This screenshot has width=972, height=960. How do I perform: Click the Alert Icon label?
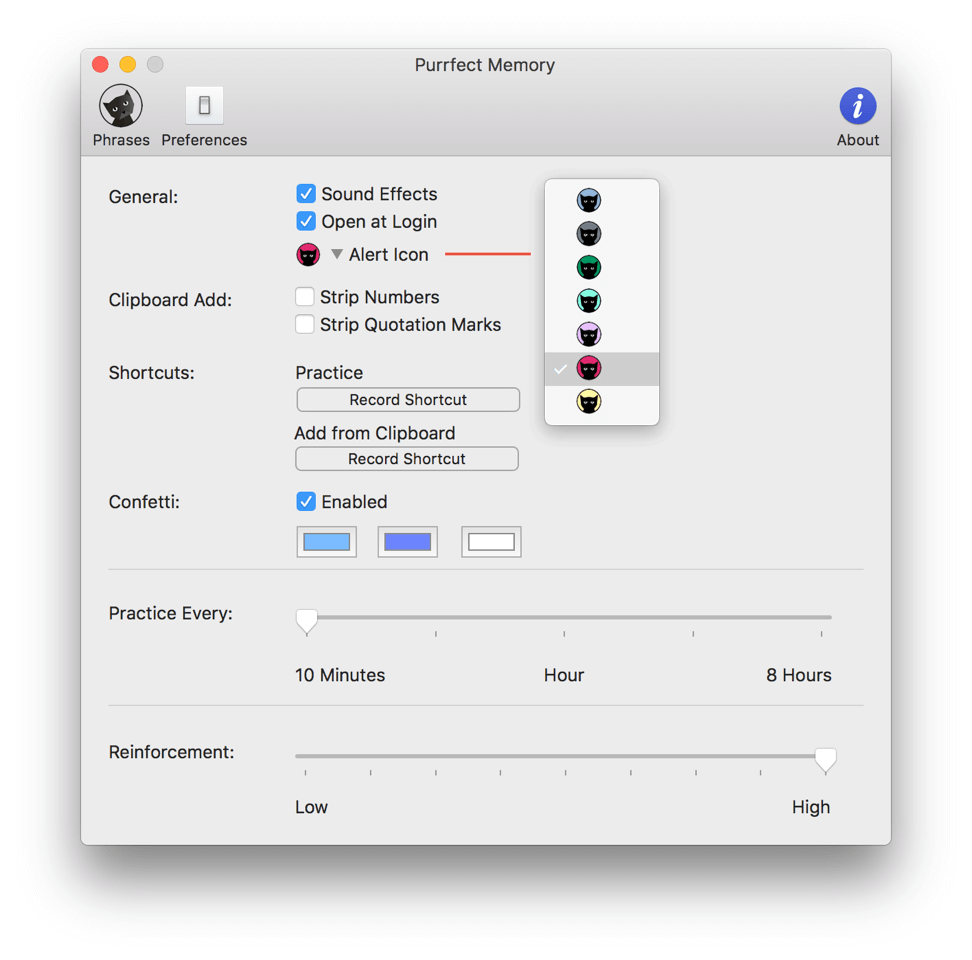(388, 254)
